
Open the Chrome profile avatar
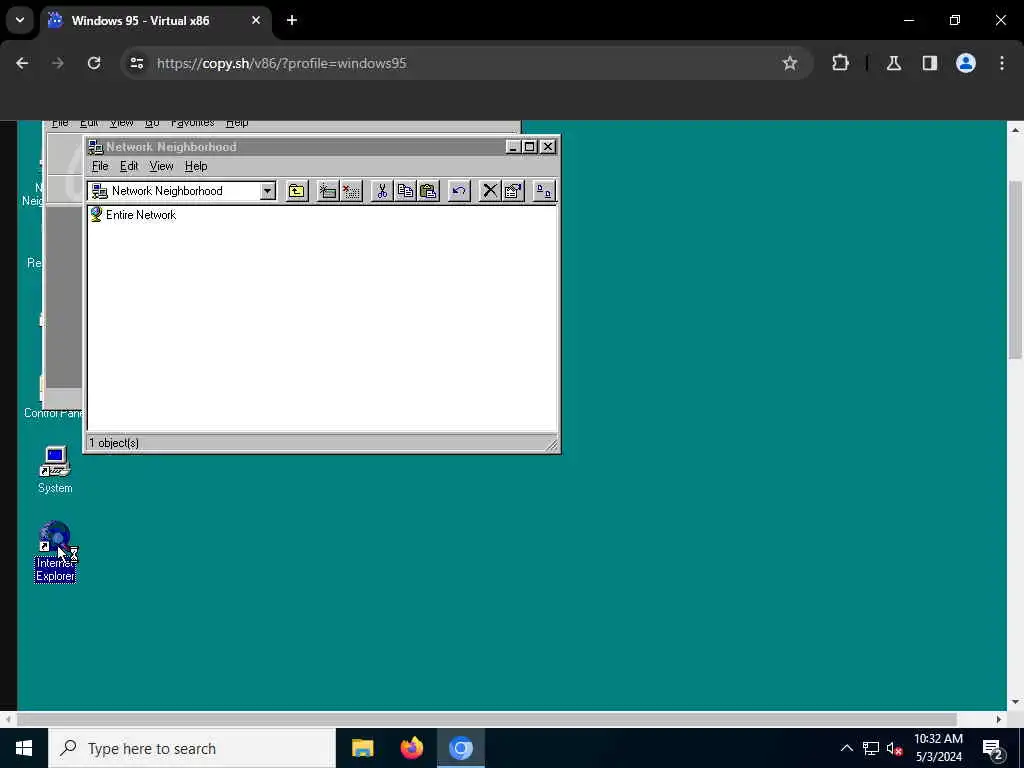pos(966,63)
